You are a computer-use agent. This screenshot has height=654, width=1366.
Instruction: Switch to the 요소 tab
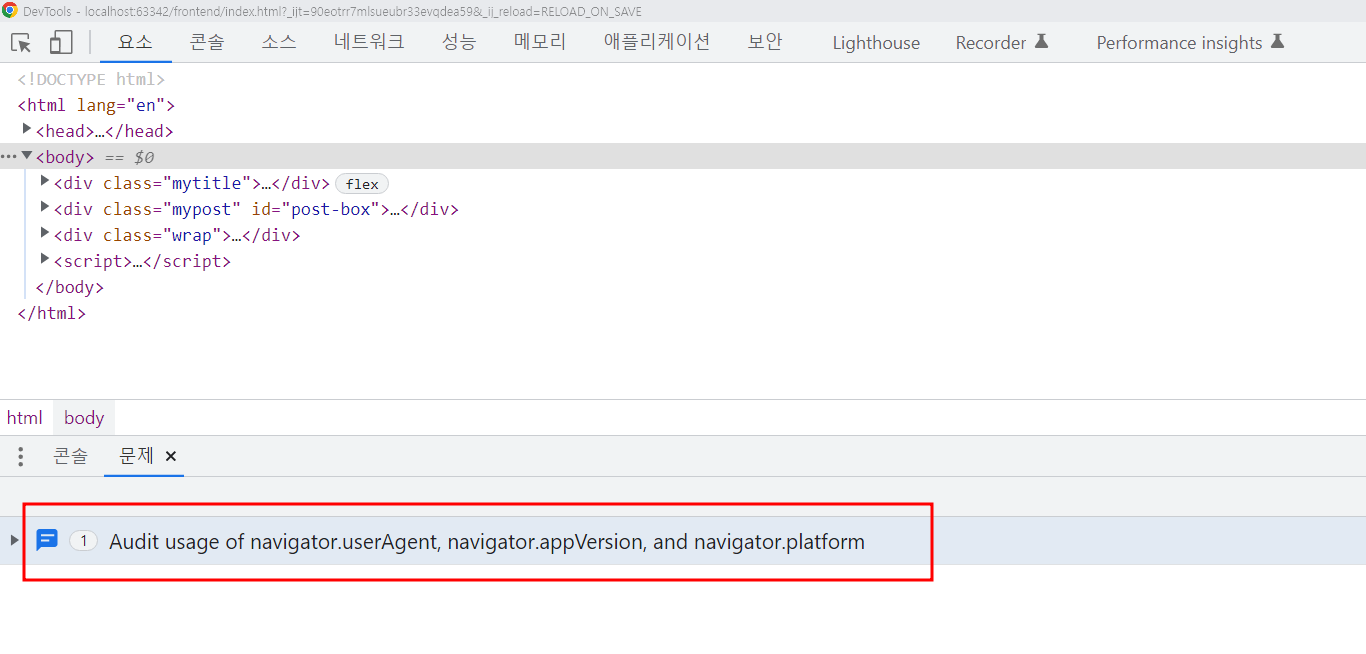click(x=135, y=42)
